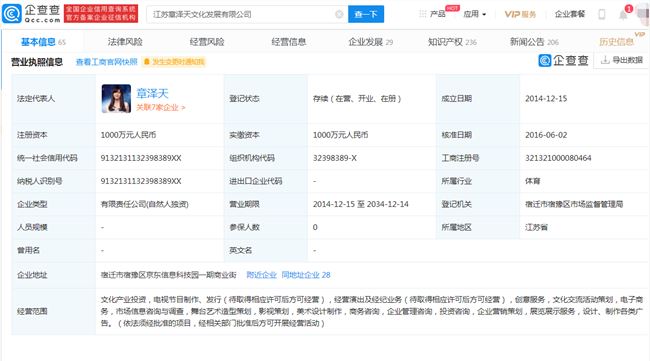Image resolution: width=650 pixels, height=361 pixels.
Task: Open 查看工商官网快照 link
Action: tap(107, 62)
